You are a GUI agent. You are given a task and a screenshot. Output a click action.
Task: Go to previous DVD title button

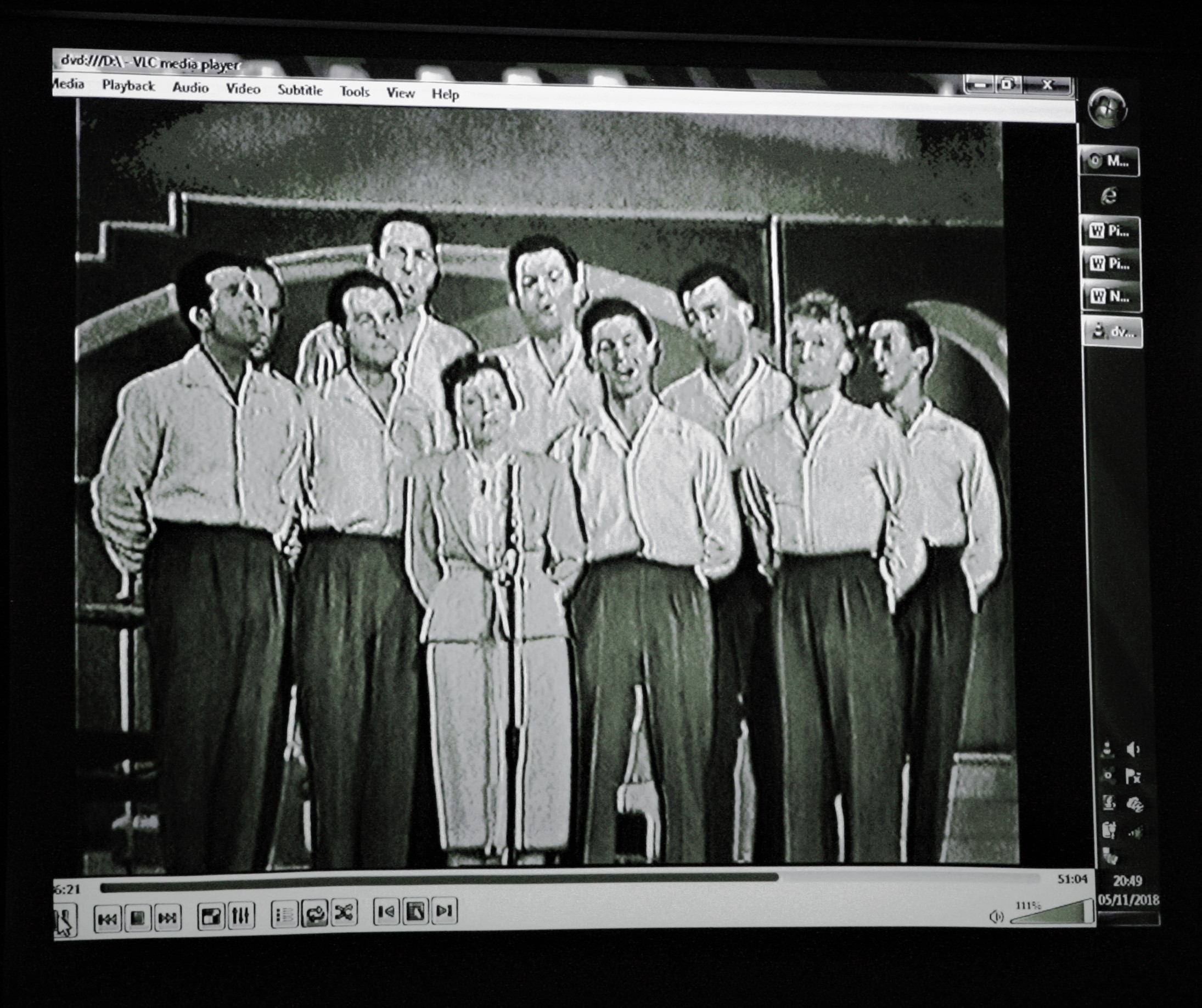click(x=386, y=911)
